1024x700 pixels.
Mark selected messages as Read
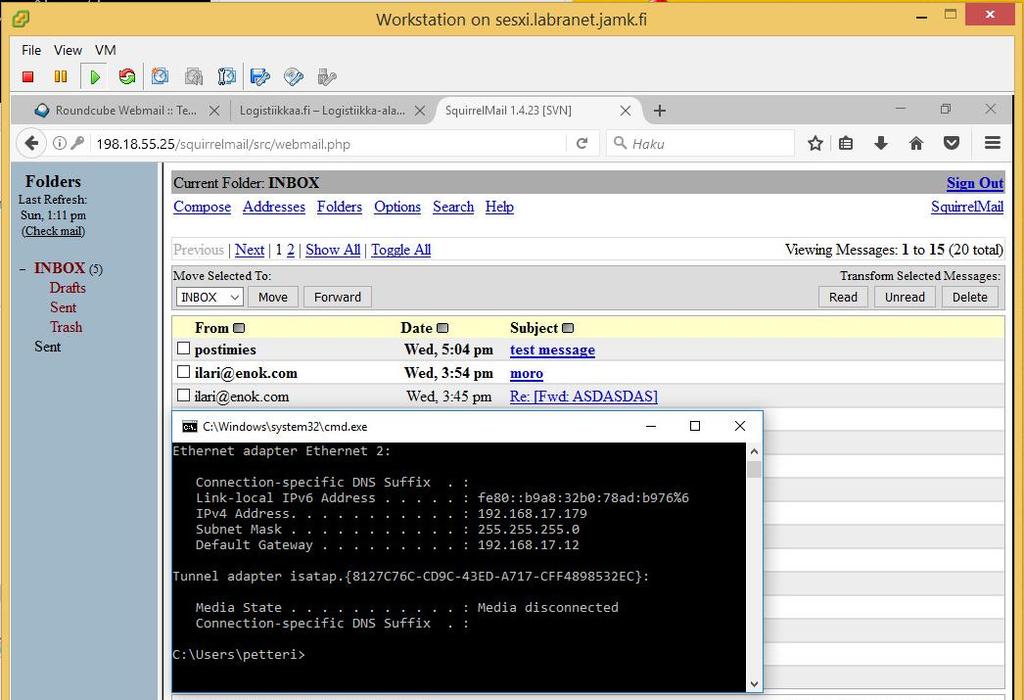tap(843, 297)
